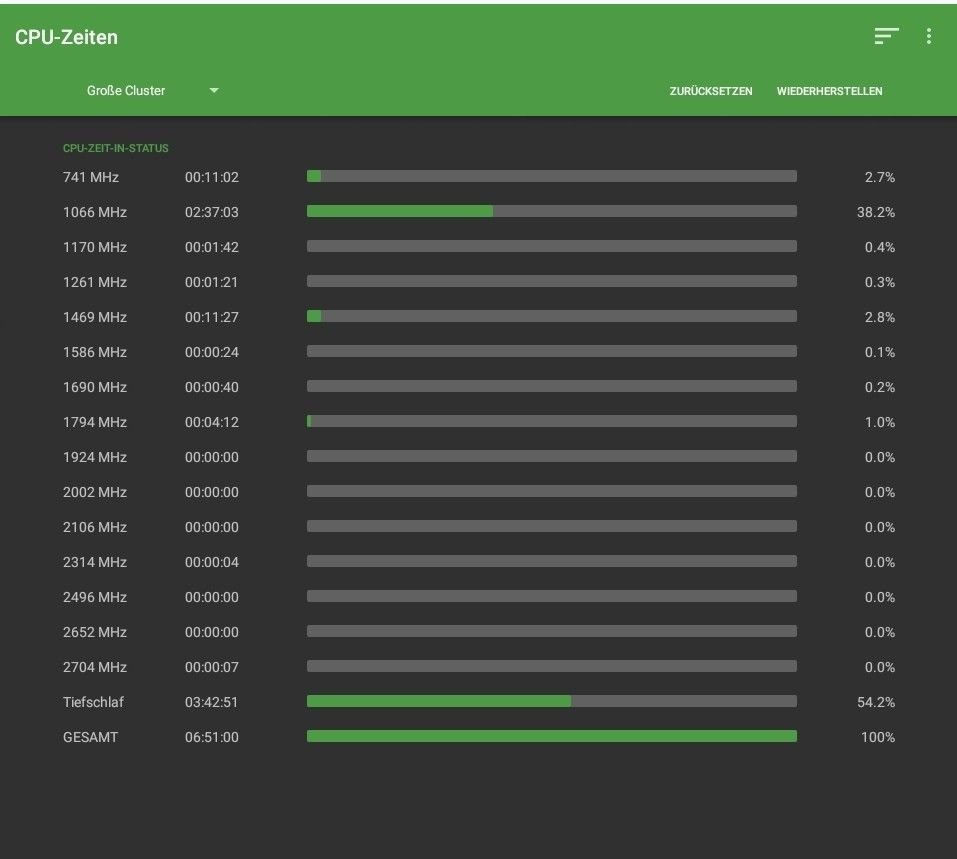Select the 2704 MHz label

pos(95,667)
